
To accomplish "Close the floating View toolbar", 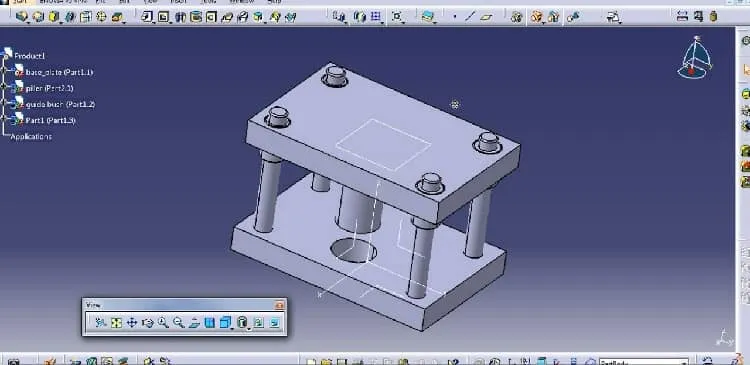I will [280, 305].
